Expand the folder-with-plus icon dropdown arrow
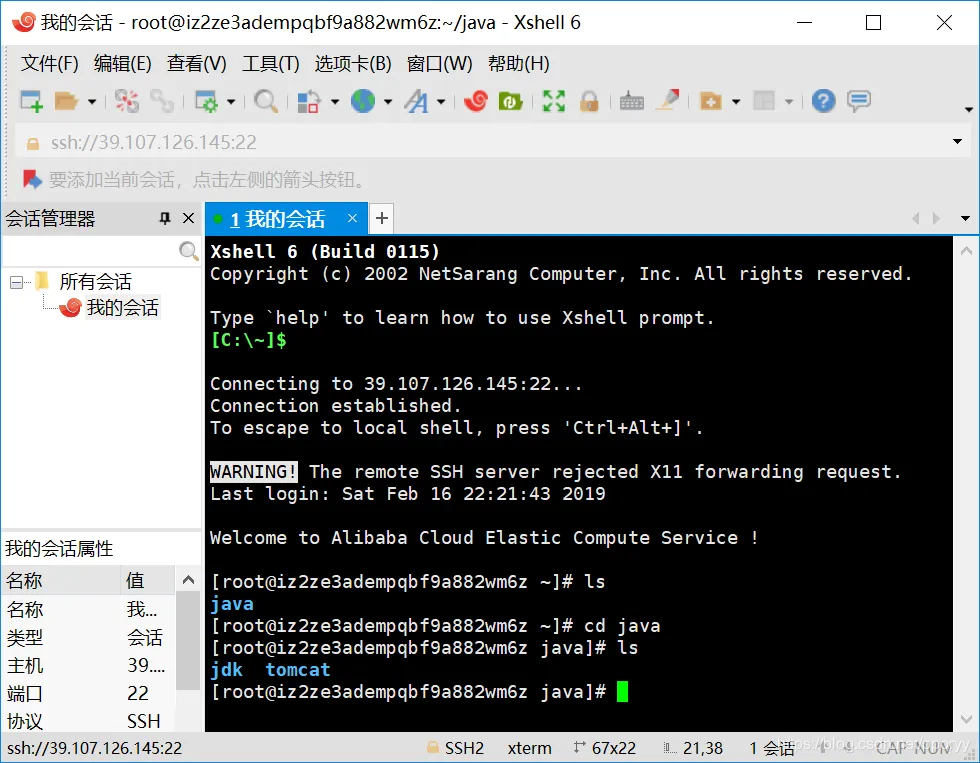980x763 pixels. click(736, 101)
